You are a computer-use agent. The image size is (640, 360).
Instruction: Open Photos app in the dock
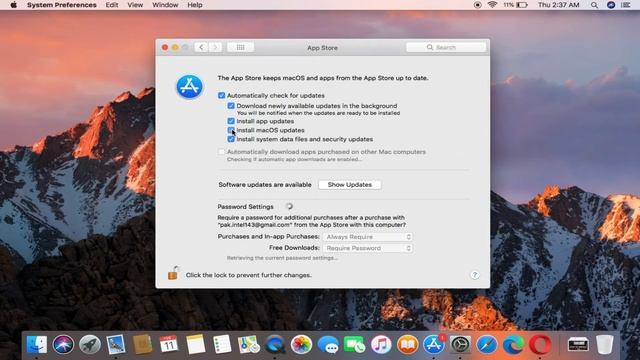point(301,344)
